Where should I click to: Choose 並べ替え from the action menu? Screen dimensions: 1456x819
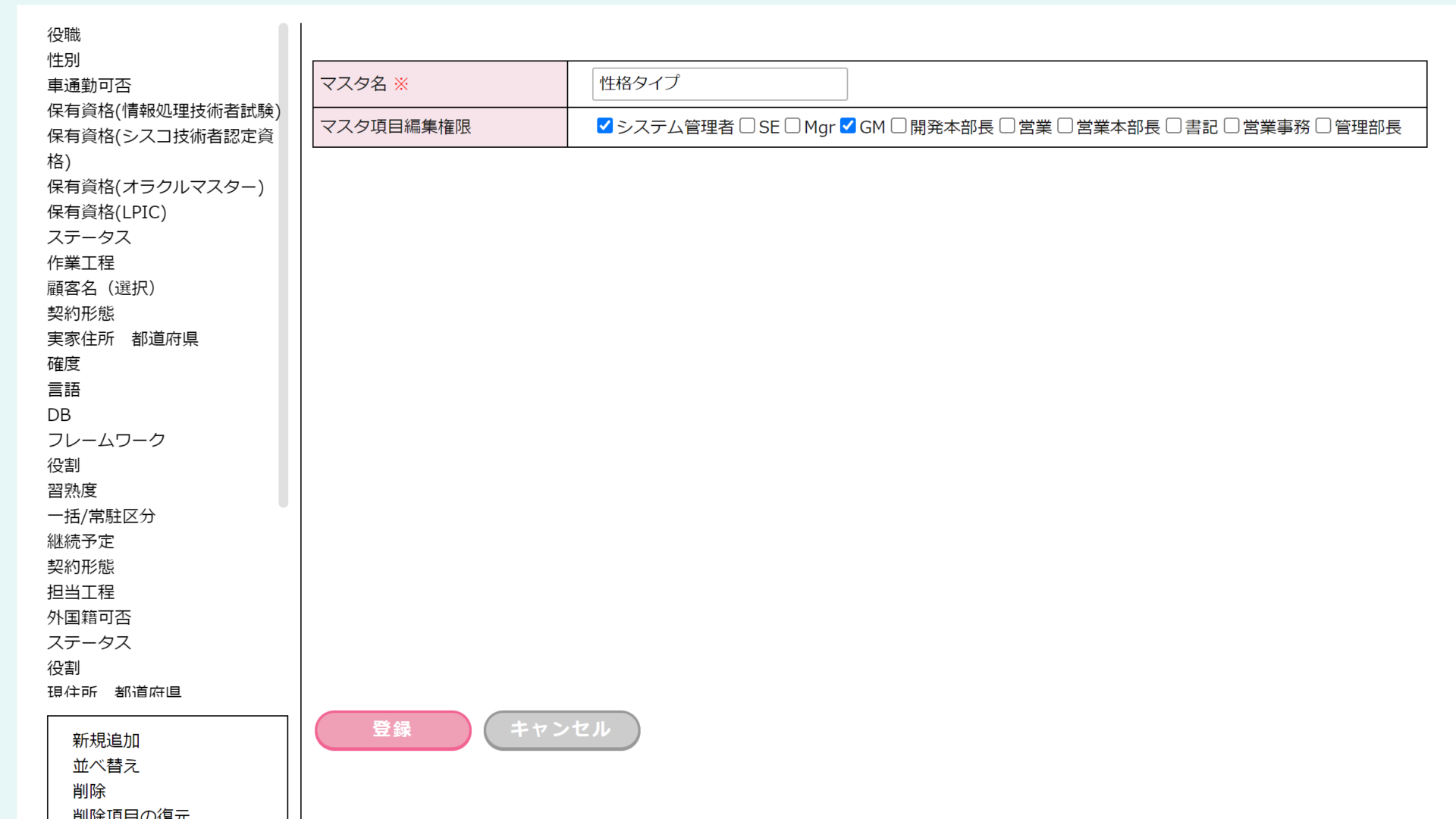coord(106,766)
